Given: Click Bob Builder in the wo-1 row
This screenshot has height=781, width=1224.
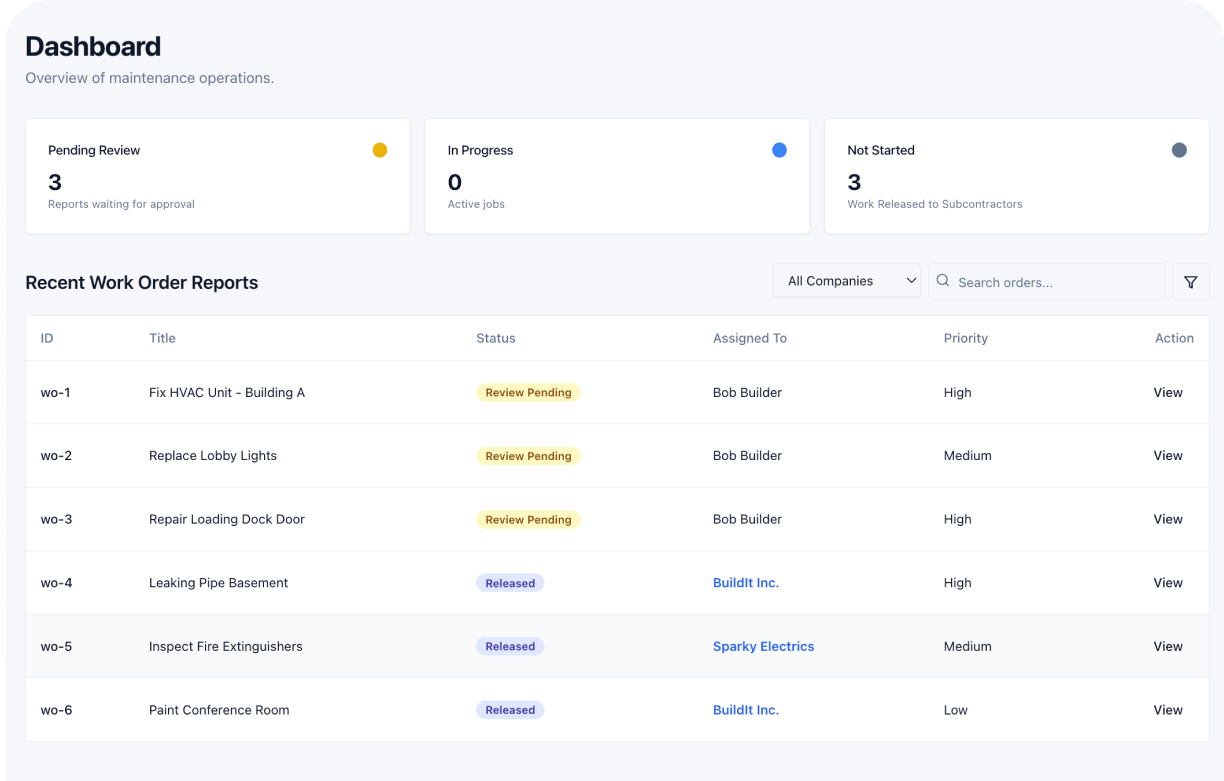Looking at the screenshot, I should pos(747,392).
